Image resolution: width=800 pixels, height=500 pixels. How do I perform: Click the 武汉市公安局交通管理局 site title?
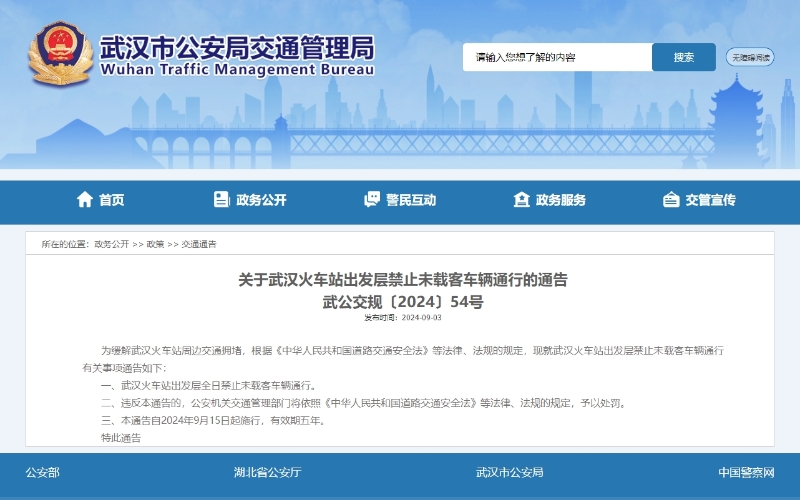(x=237, y=48)
